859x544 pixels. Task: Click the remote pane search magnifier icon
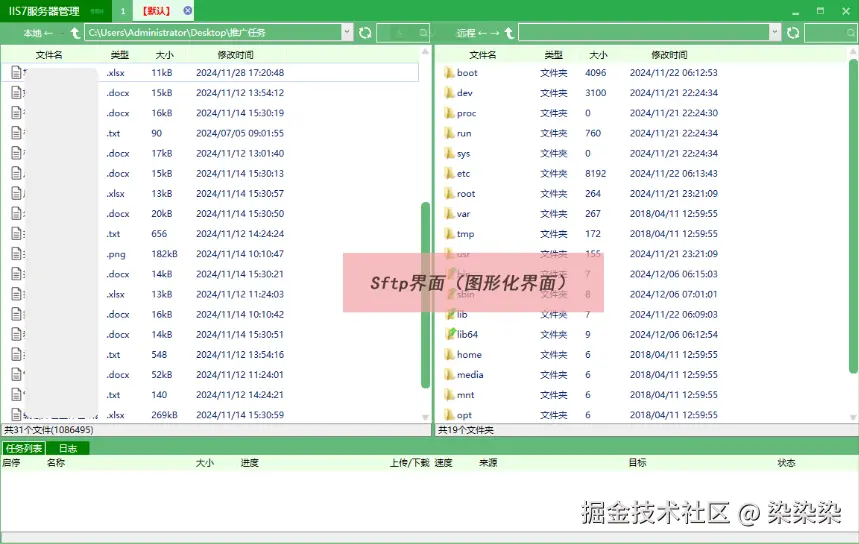(x=851, y=33)
